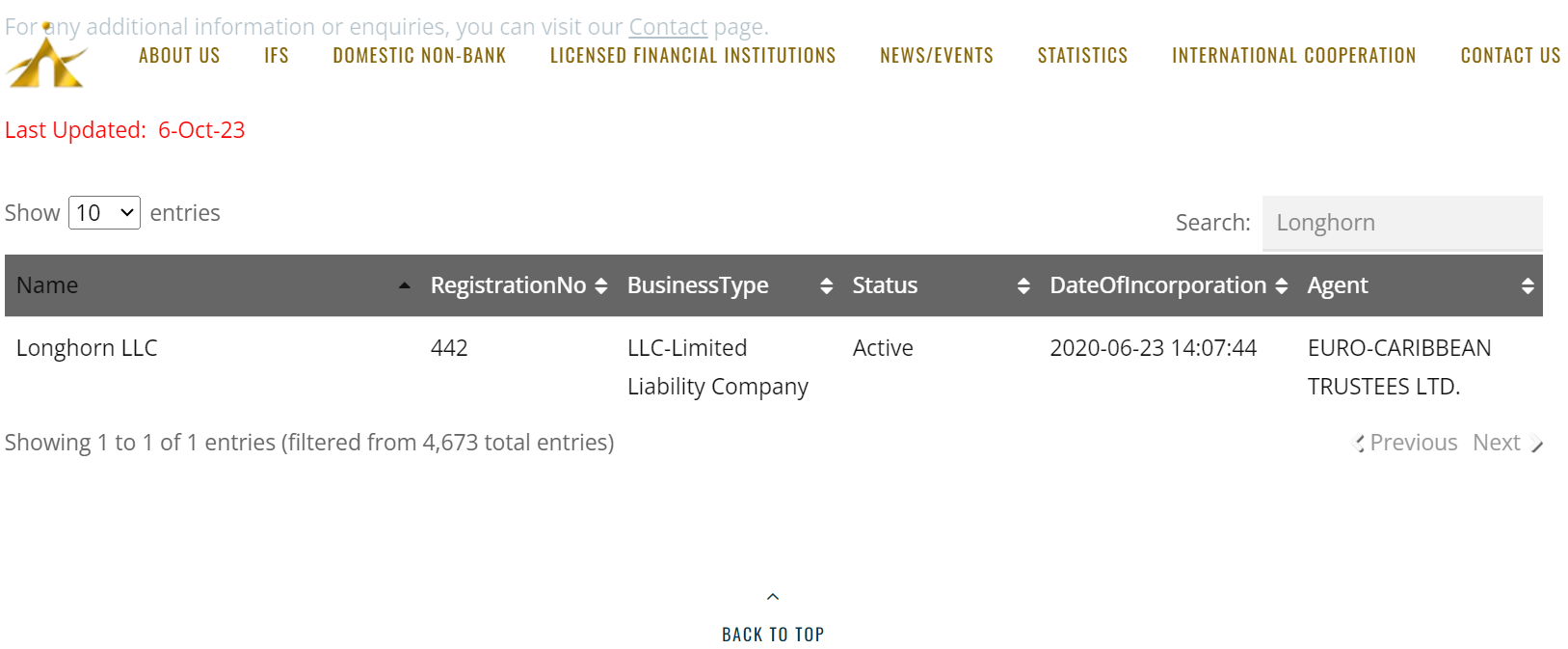This screenshot has height=649, width=1568.
Task: Open Domestic Non-Bank menu
Action: [x=419, y=56]
